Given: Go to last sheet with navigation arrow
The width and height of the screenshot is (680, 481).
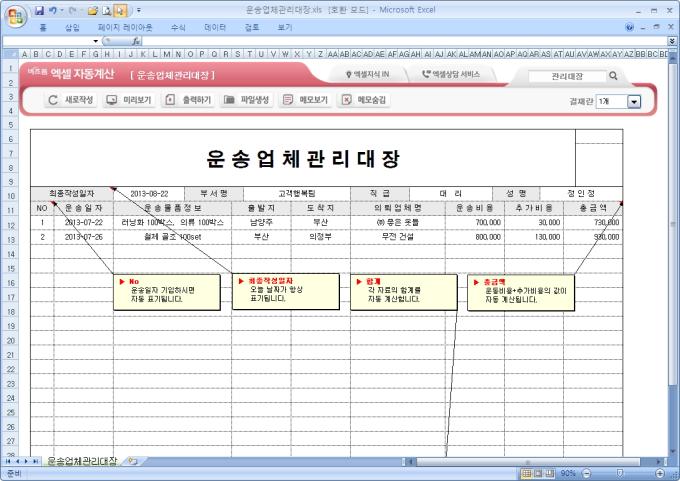Looking at the screenshot, I should tap(36, 461).
